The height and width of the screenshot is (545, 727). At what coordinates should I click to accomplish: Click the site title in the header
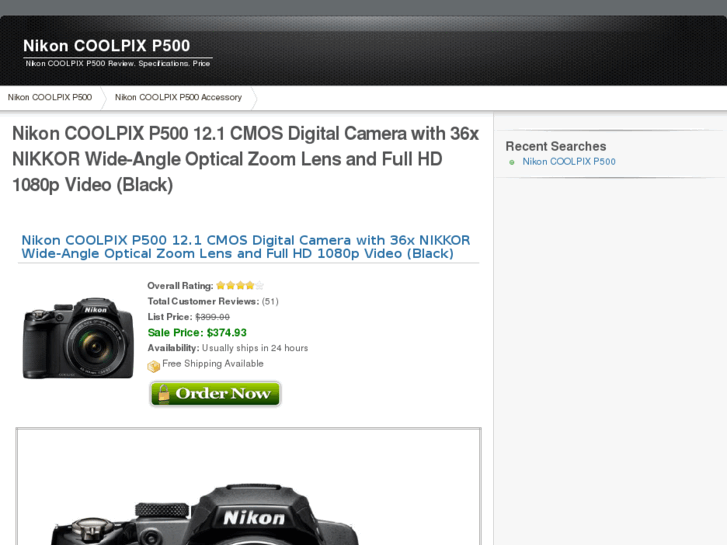point(107,45)
